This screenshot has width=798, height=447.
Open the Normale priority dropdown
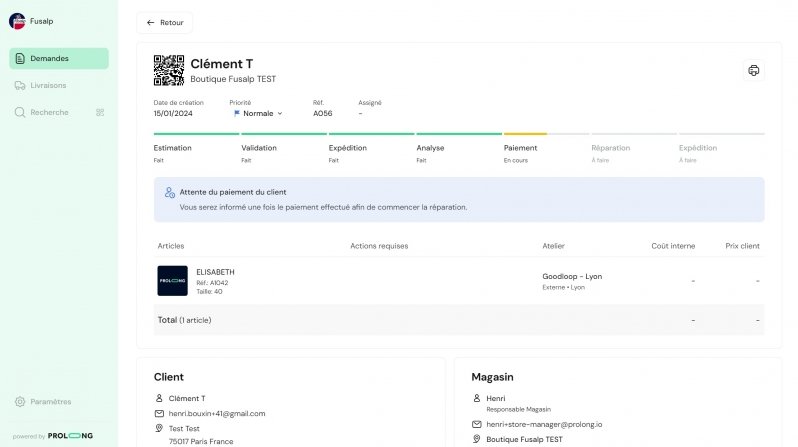click(x=258, y=113)
